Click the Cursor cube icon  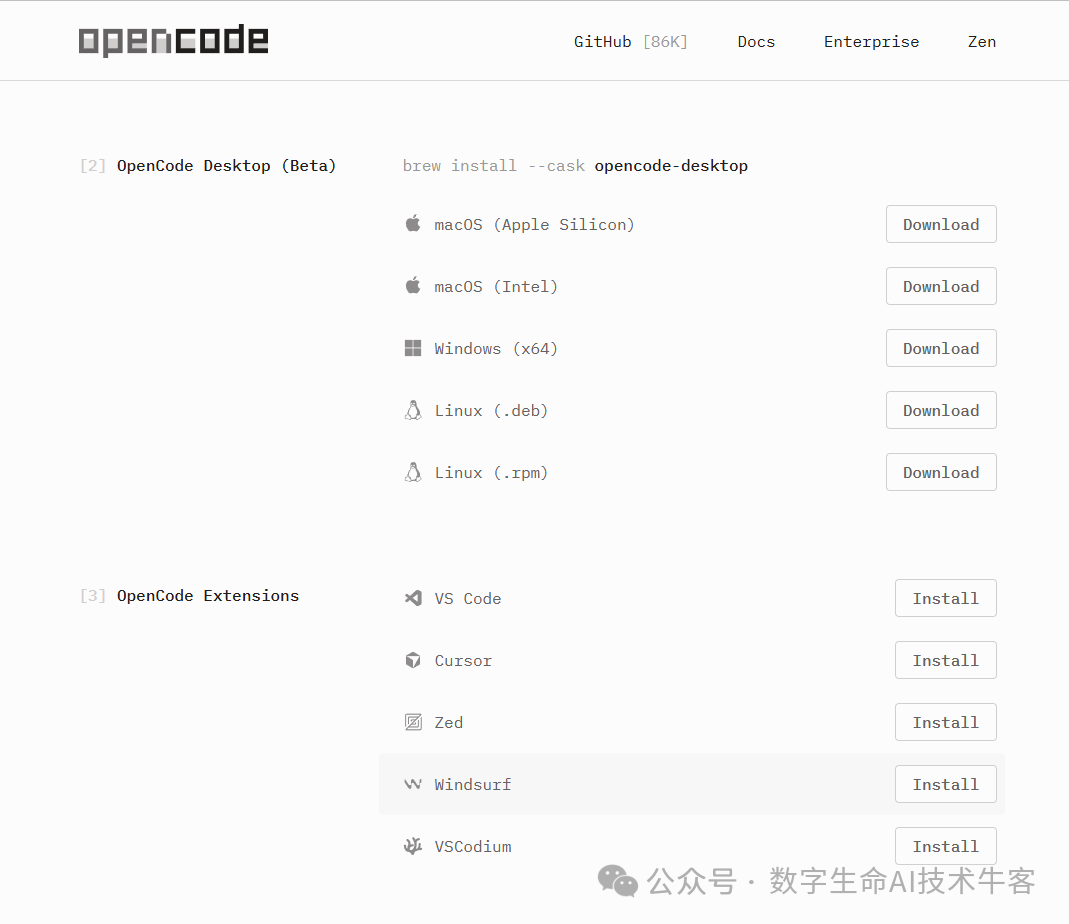[x=413, y=660]
